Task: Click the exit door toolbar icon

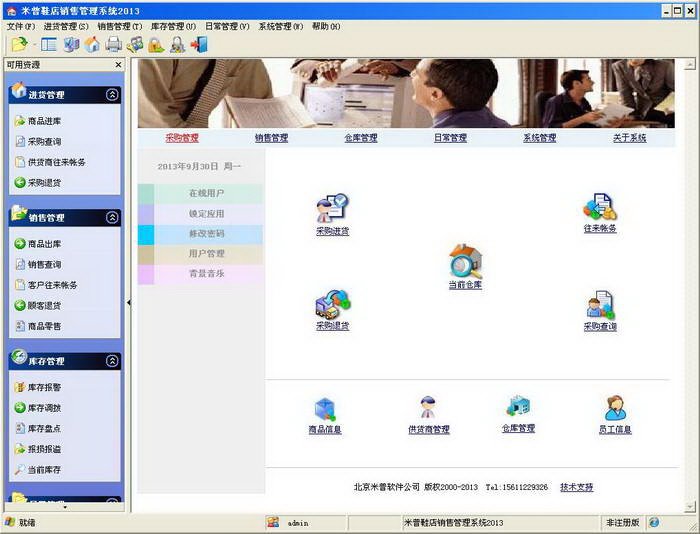Action: coord(199,45)
